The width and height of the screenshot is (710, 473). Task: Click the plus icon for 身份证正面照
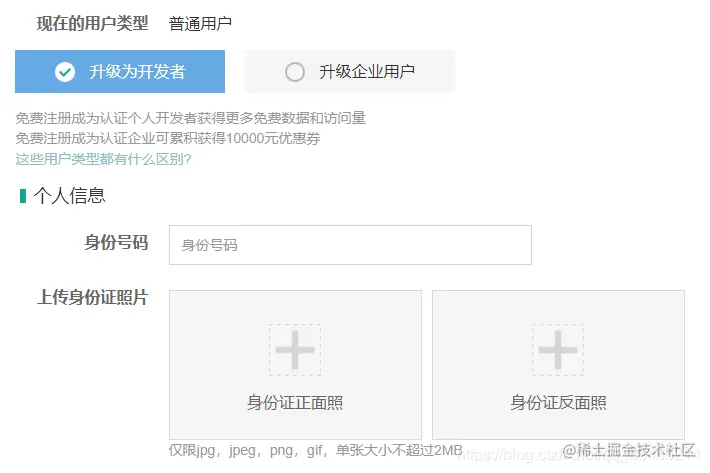coord(295,350)
